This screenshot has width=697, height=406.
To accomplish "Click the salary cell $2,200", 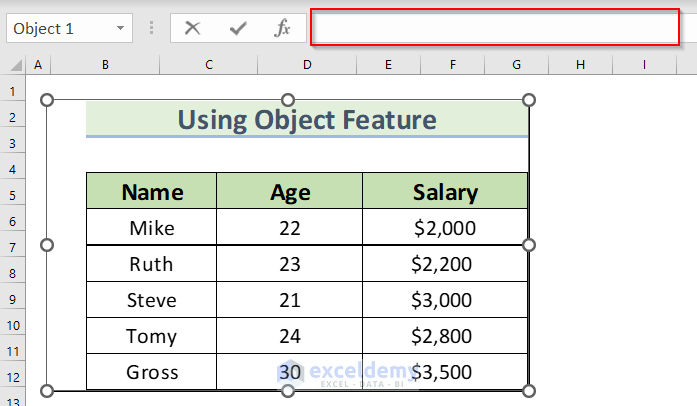I will point(445,263).
